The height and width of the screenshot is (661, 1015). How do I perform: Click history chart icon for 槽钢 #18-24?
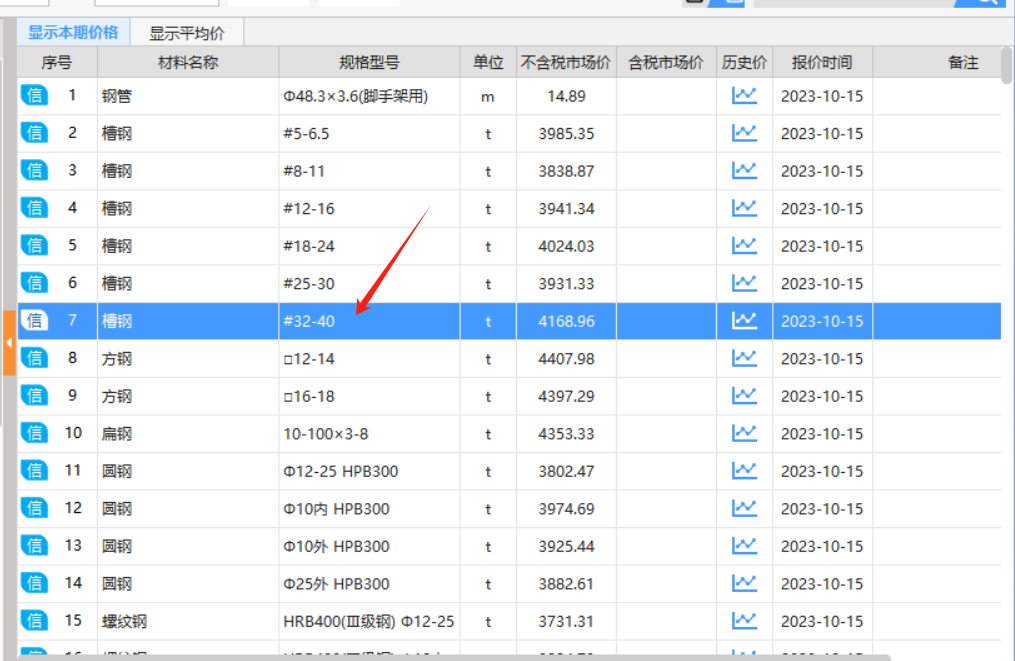[x=744, y=246]
